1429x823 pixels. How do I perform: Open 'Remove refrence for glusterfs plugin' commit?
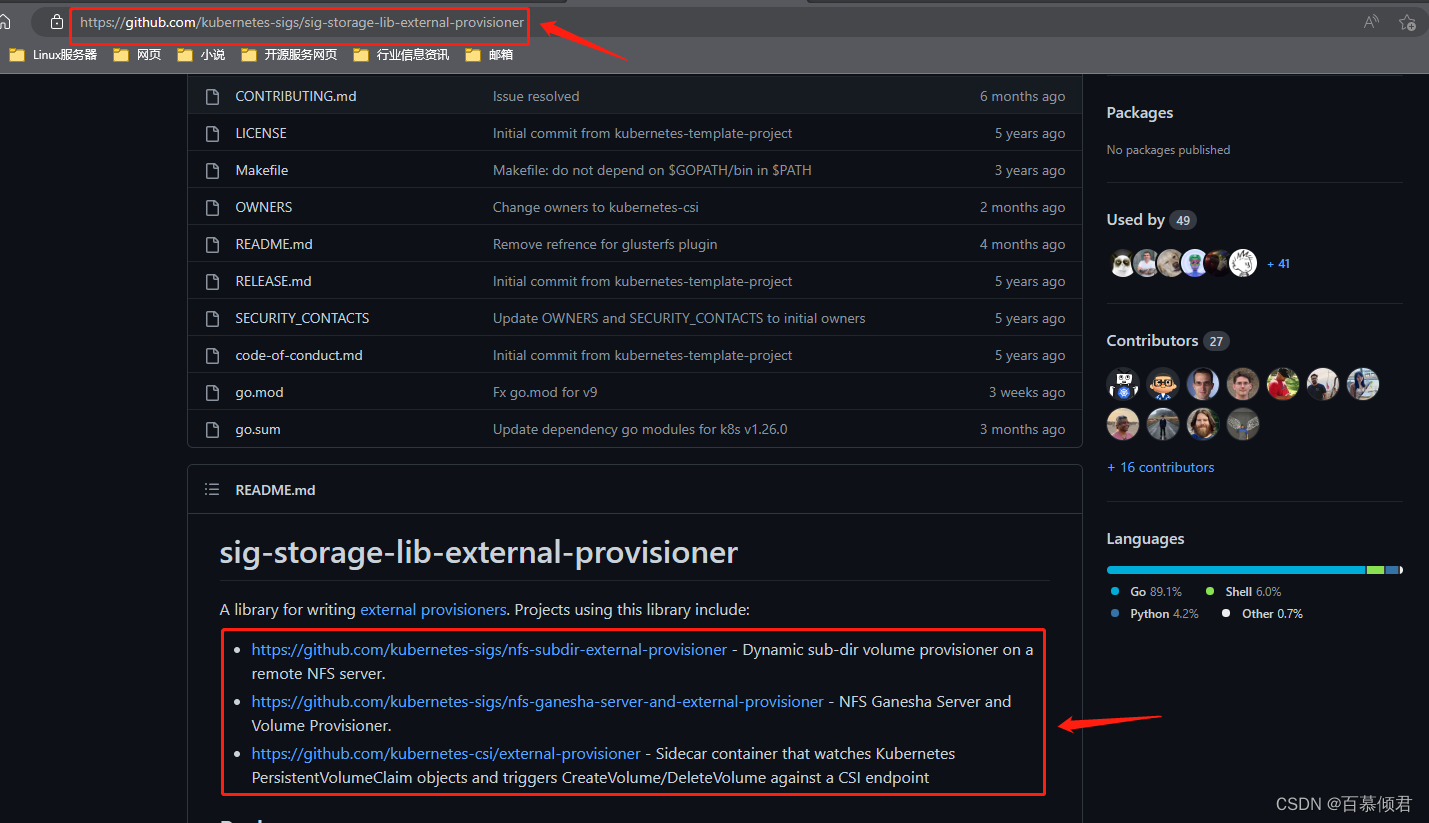pyautogui.click(x=605, y=244)
